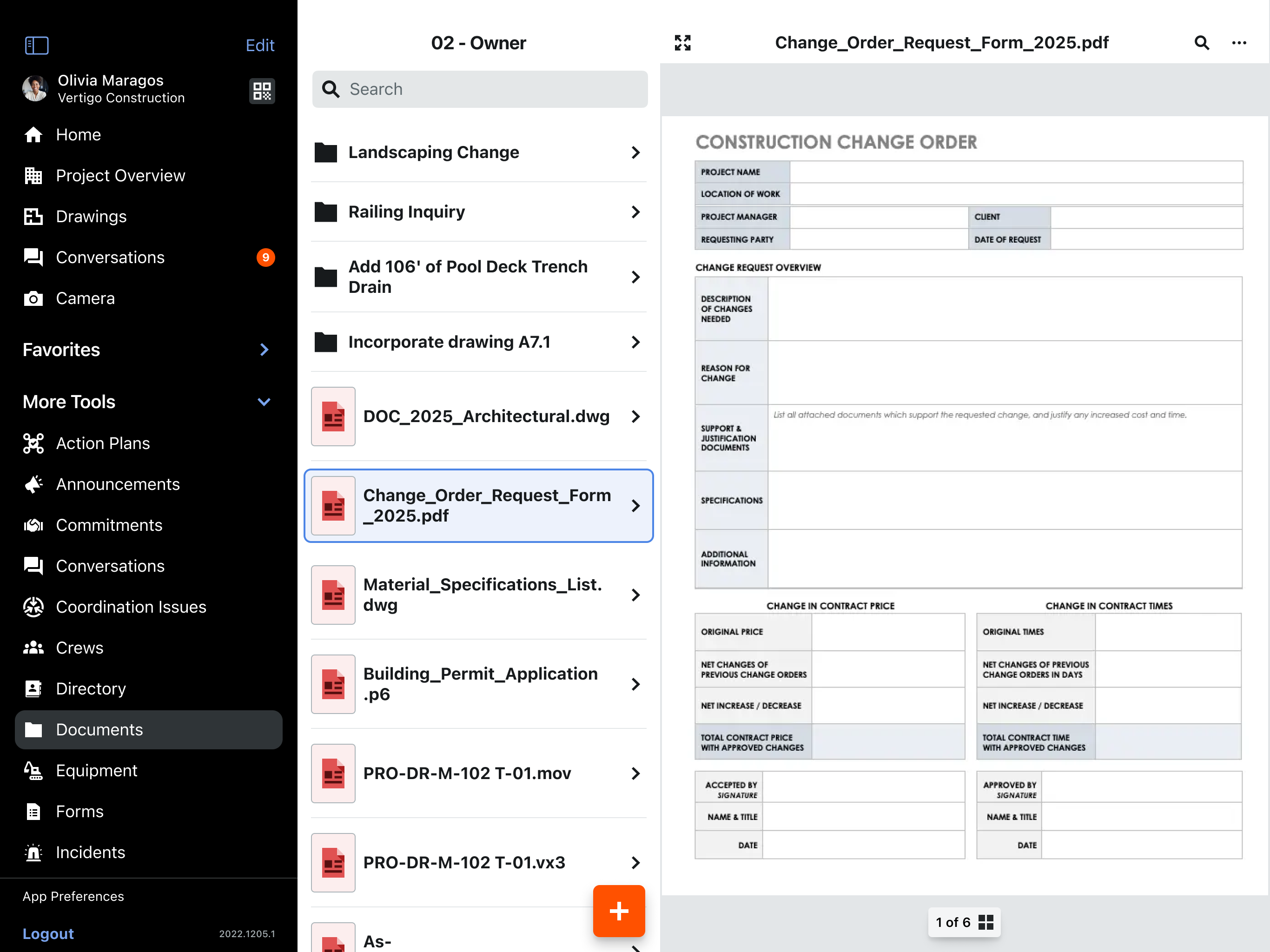This screenshot has width=1270, height=952.
Task: Go to Coordination Issues tool
Action: (x=131, y=606)
